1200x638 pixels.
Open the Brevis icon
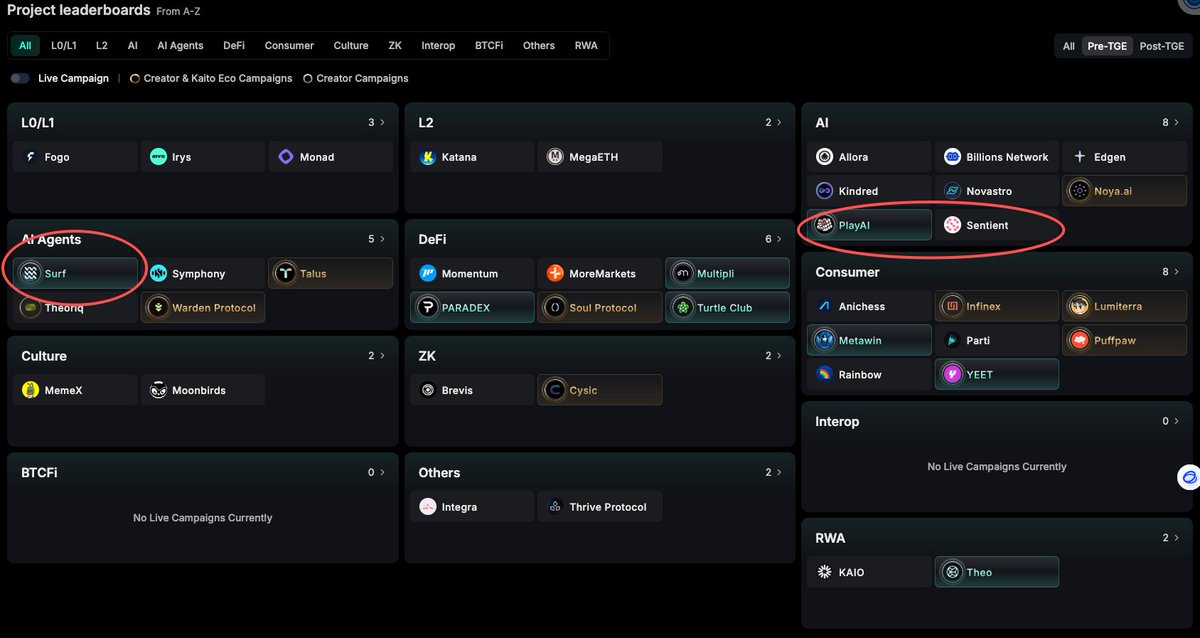tap(428, 390)
